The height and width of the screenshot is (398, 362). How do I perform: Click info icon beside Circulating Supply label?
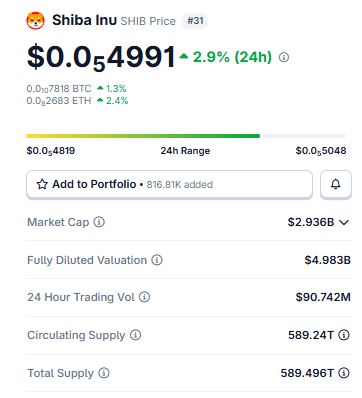tap(135, 335)
